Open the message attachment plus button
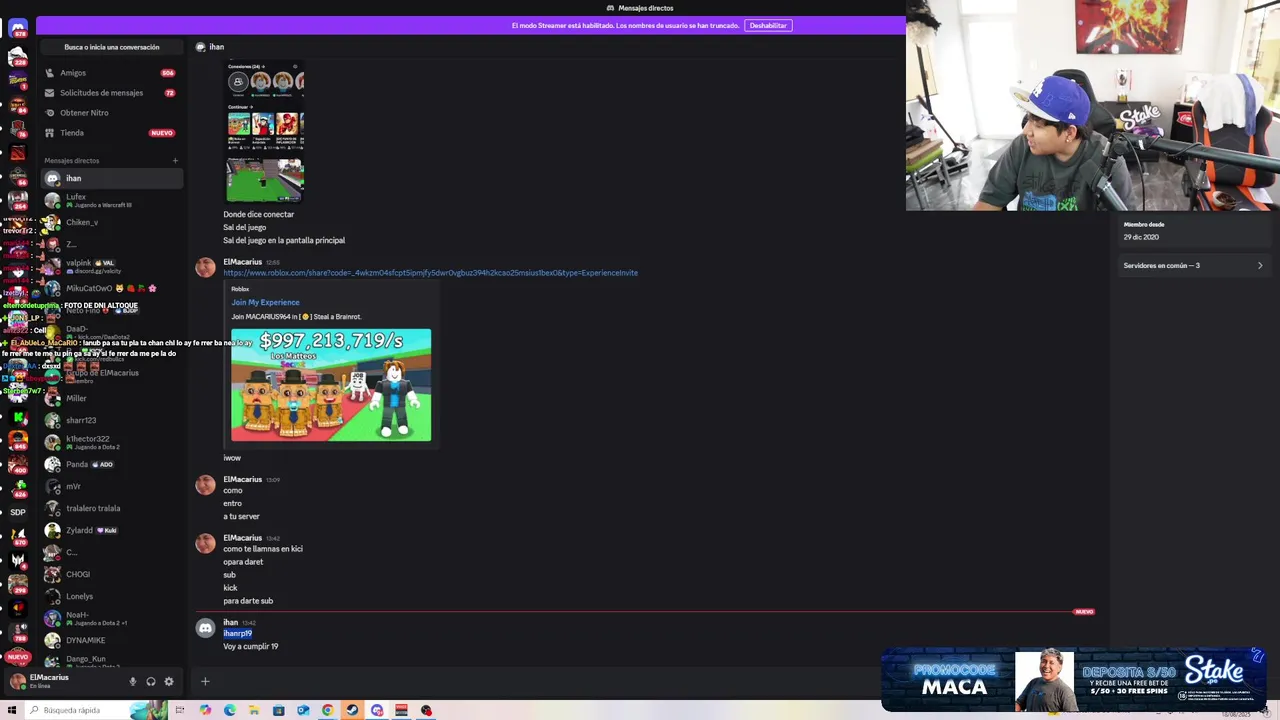1280x720 pixels. (x=205, y=682)
